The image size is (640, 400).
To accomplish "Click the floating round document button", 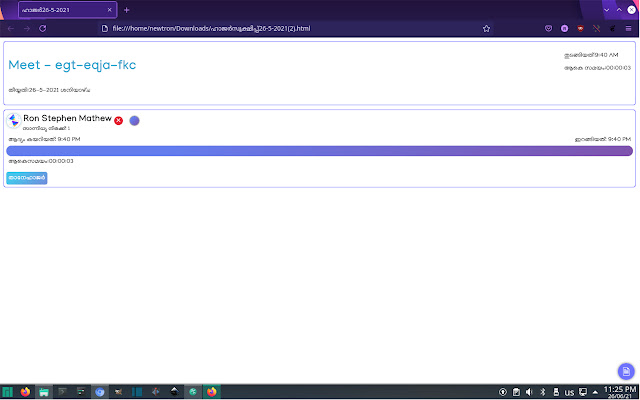I will (626, 371).
